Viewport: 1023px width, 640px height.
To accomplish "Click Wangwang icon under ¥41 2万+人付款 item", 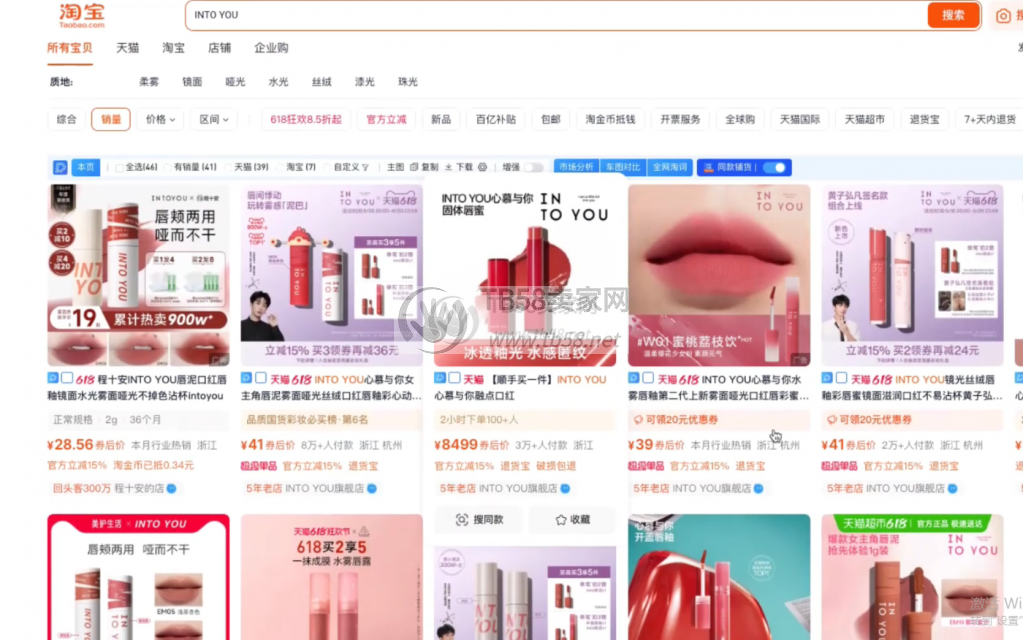I will click(x=953, y=488).
